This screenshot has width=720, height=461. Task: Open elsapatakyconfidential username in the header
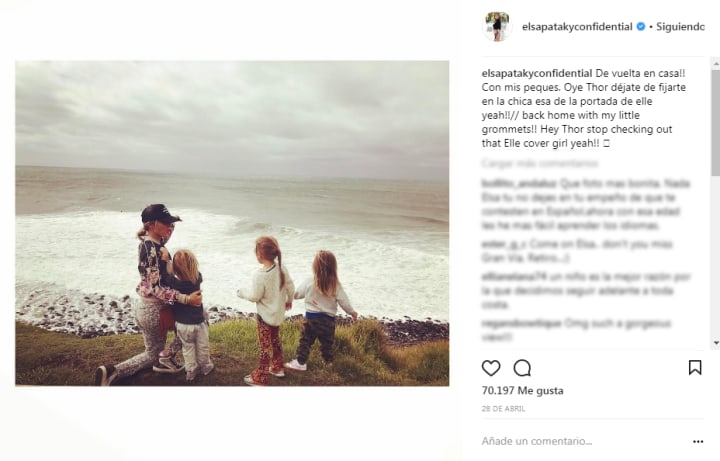577,27
